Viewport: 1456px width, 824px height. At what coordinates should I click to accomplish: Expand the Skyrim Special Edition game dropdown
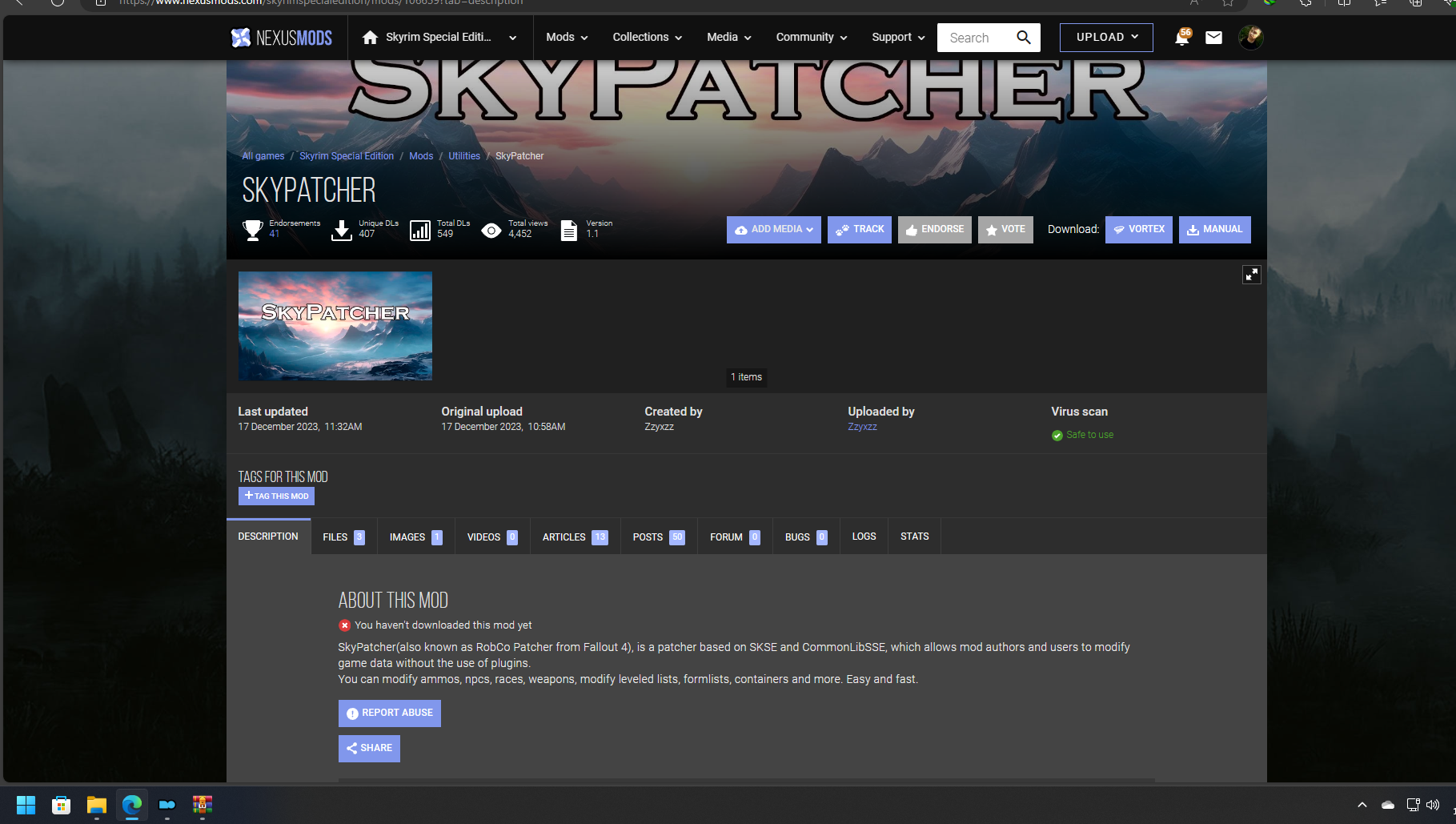pyautogui.click(x=512, y=38)
